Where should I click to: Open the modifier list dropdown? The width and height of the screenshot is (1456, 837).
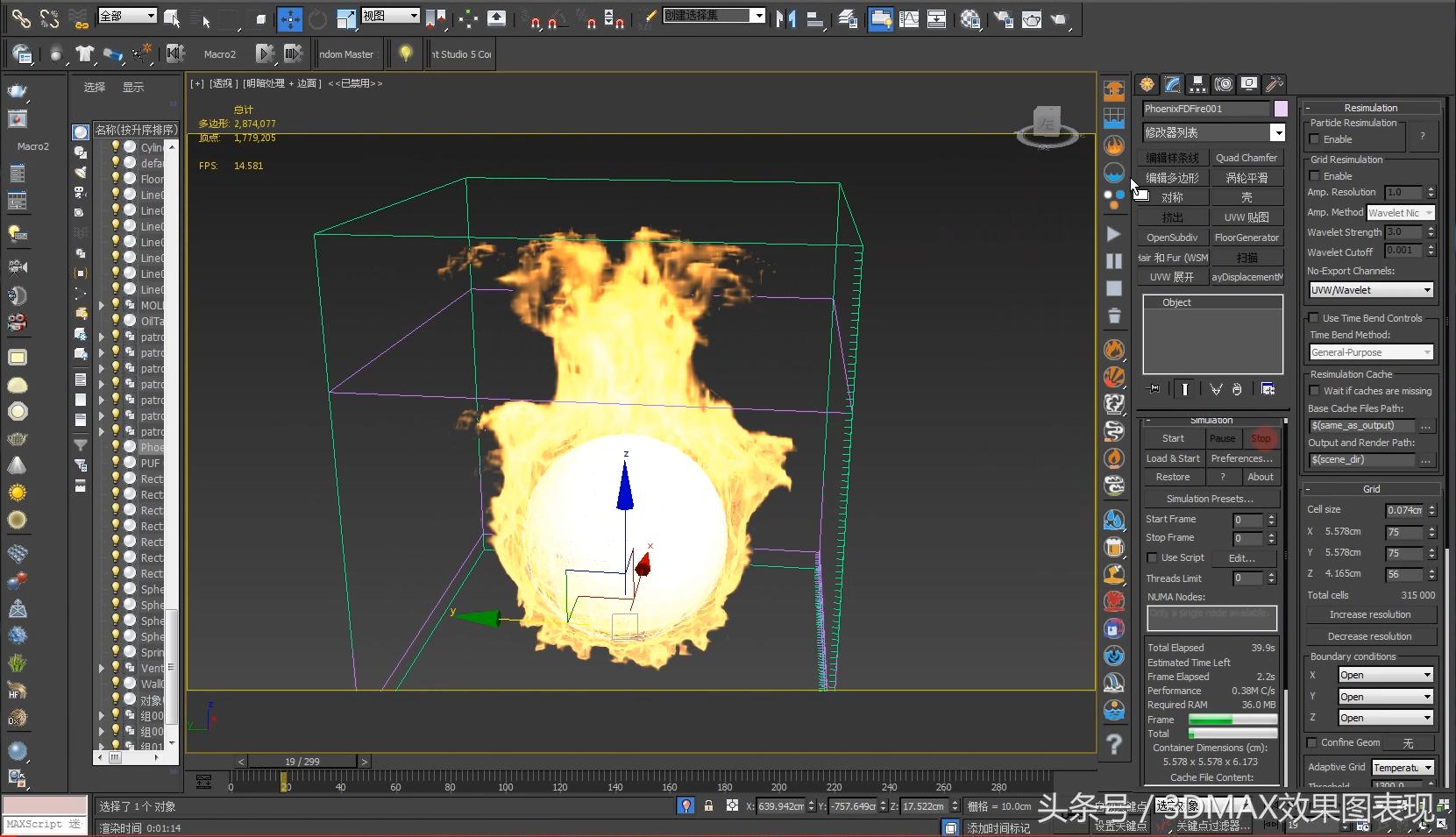coord(1277,132)
